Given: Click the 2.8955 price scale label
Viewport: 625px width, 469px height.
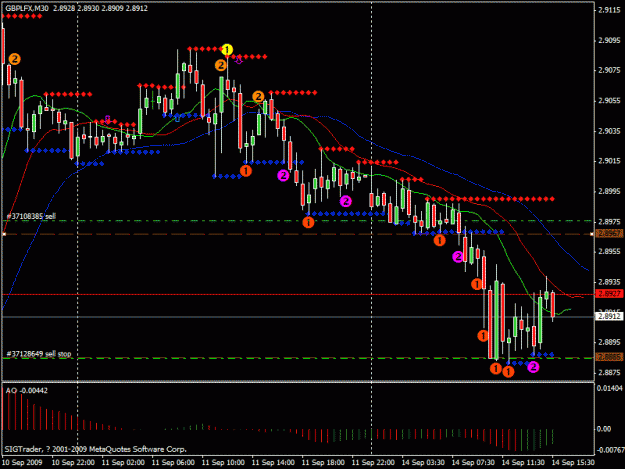Looking at the screenshot, I should [x=609, y=251].
